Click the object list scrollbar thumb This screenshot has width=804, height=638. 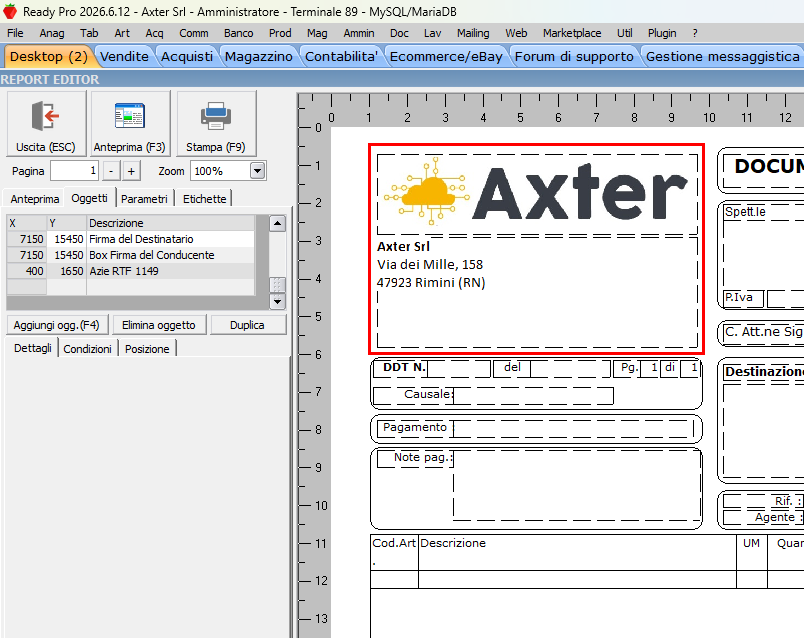coord(277,285)
